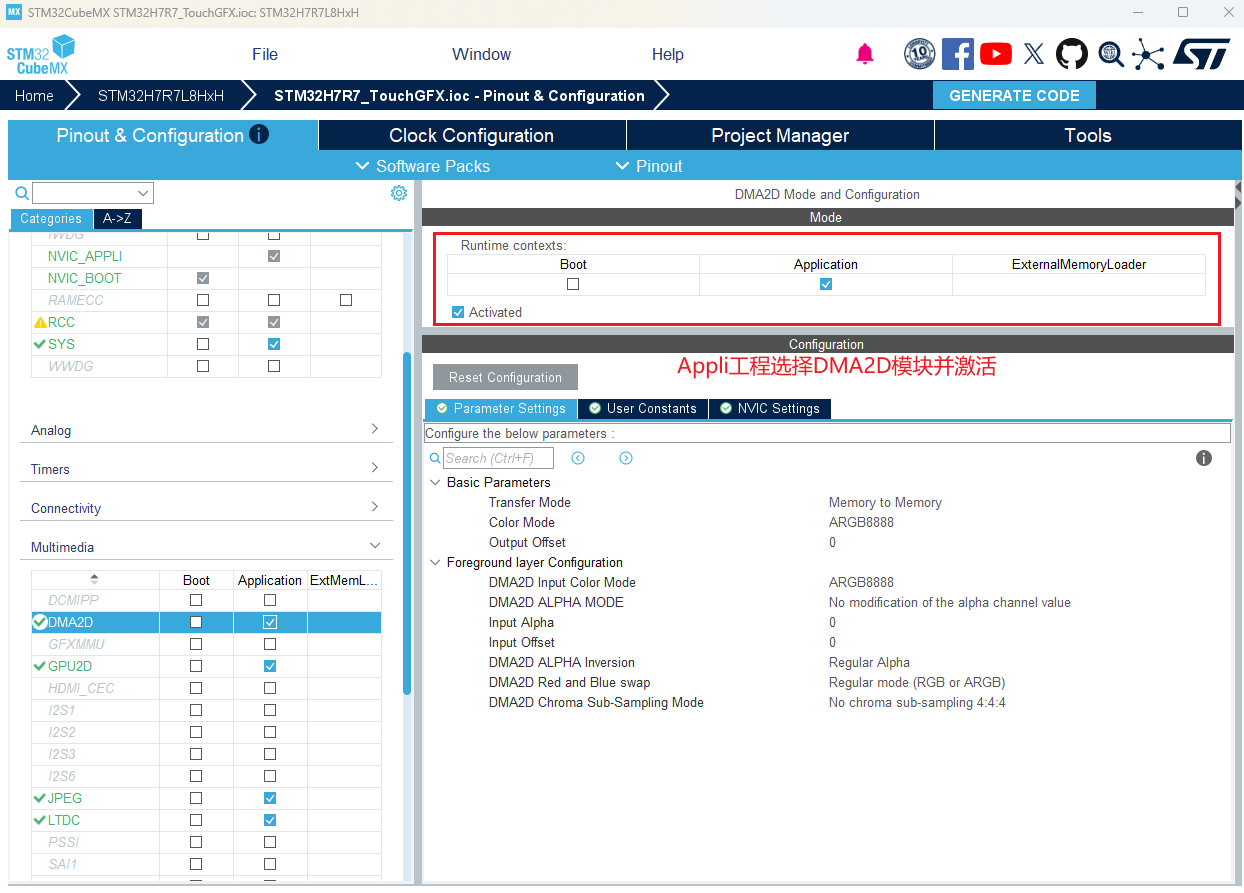Screen dimensions: 1244x893
Task: Open the NVIC Settings tab
Action: coord(770,409)
